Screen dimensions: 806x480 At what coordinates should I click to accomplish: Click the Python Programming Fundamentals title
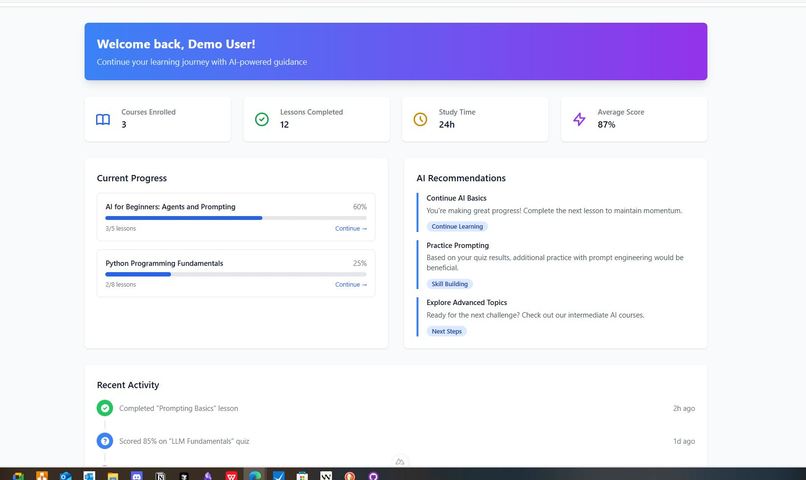click(164, 263)
